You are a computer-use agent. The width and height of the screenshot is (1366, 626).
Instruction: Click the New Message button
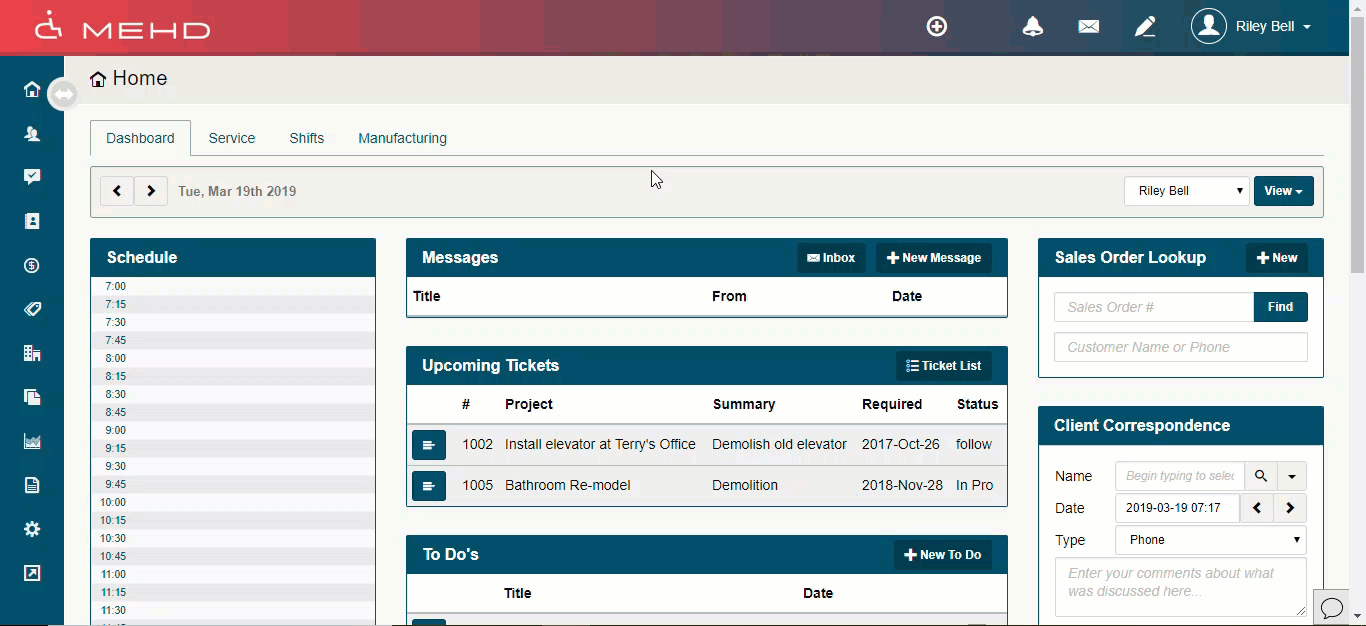[x=934, y=258]
